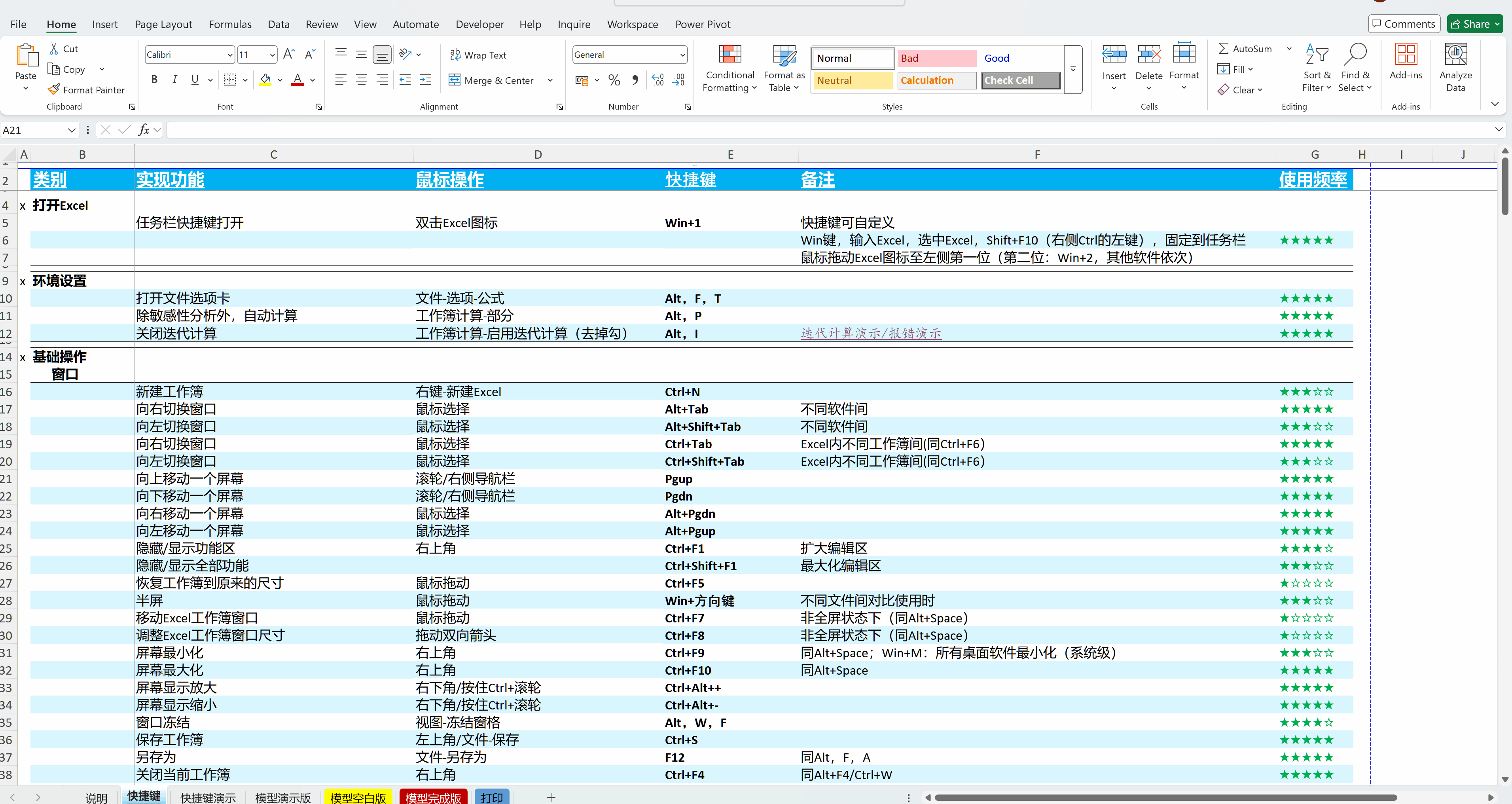The width and height of the screenshot is (1512, 804).
Task: Click the Center horizontal alignment icon
Action: click(362, 80)
